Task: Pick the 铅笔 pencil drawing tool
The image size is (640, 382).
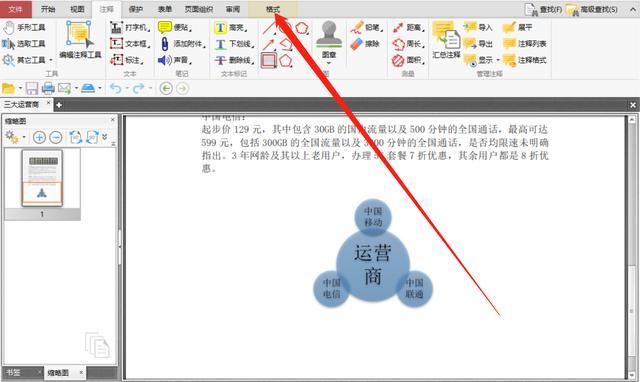Action: click(367, 27)
